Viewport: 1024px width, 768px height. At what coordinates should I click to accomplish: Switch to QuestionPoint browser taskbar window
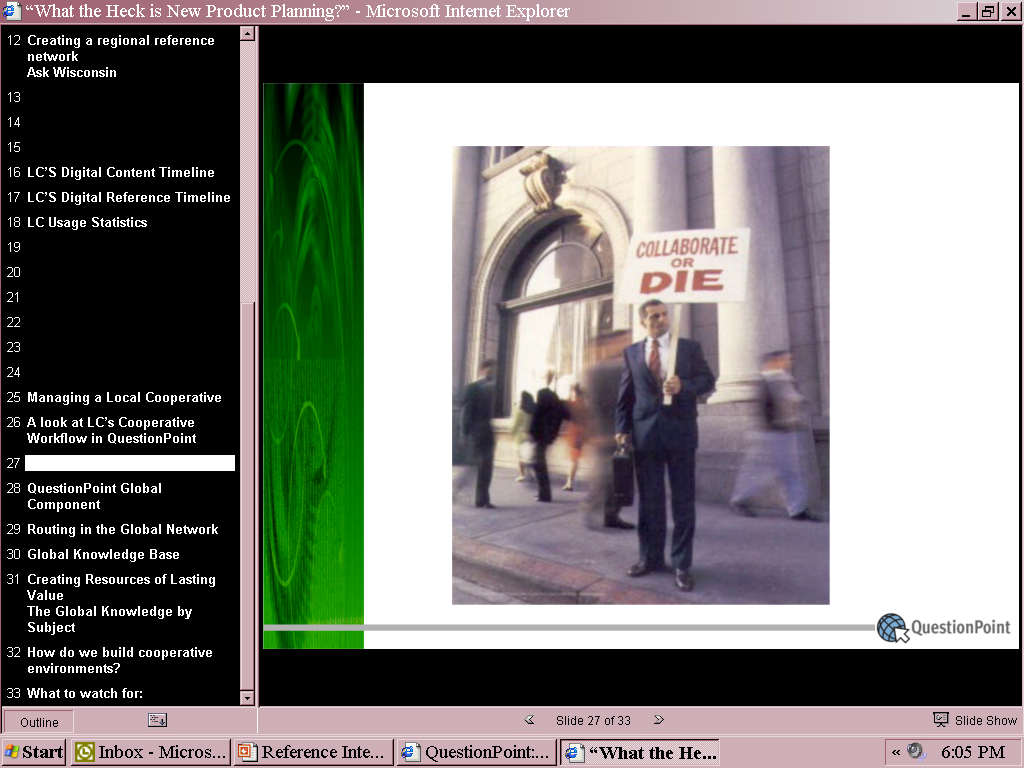[x=477, y=752]
